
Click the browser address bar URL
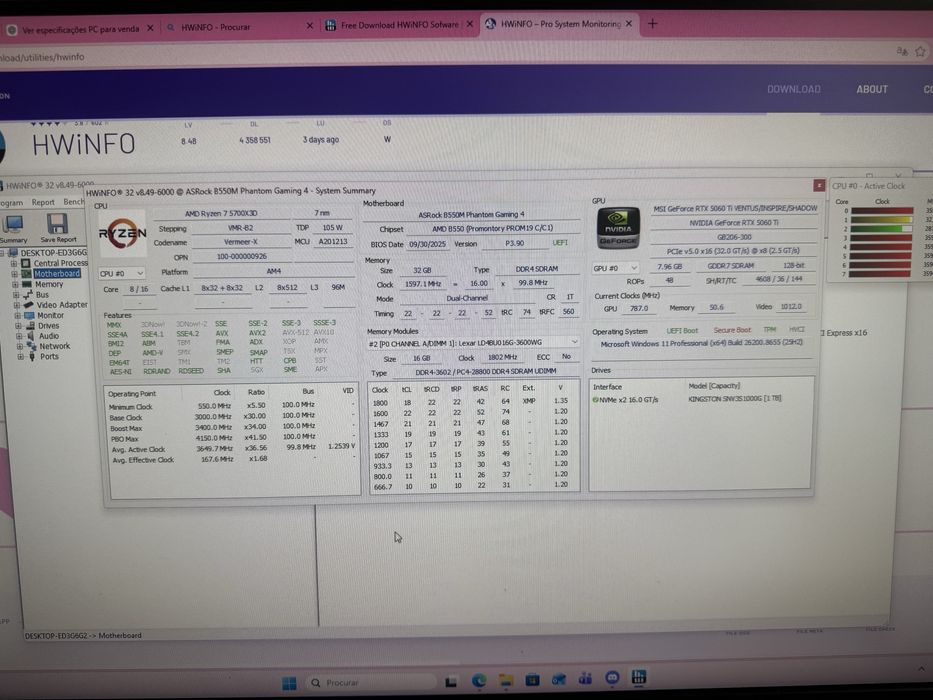tap(43, 57)
